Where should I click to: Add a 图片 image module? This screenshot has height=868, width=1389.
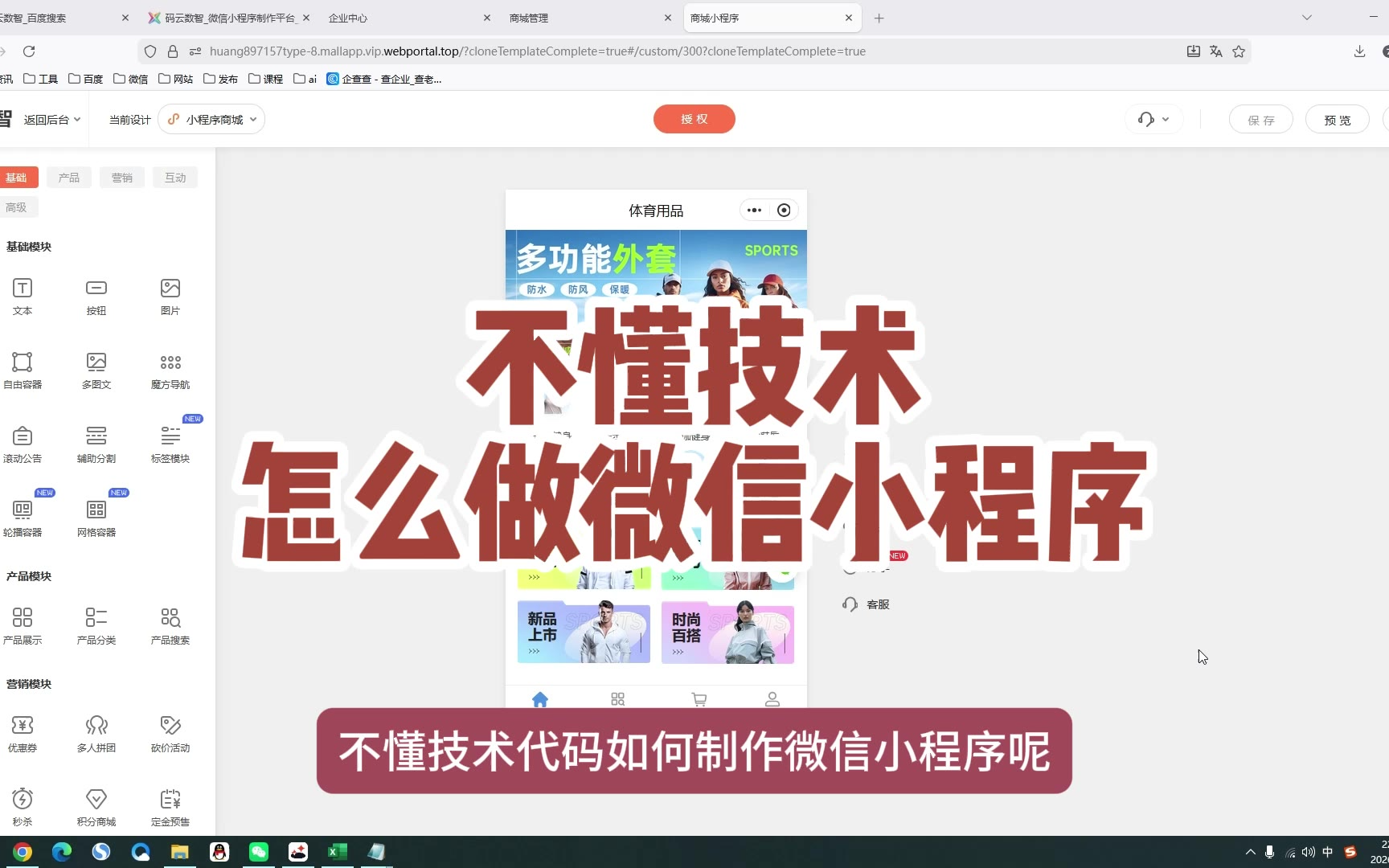[170, 296]
